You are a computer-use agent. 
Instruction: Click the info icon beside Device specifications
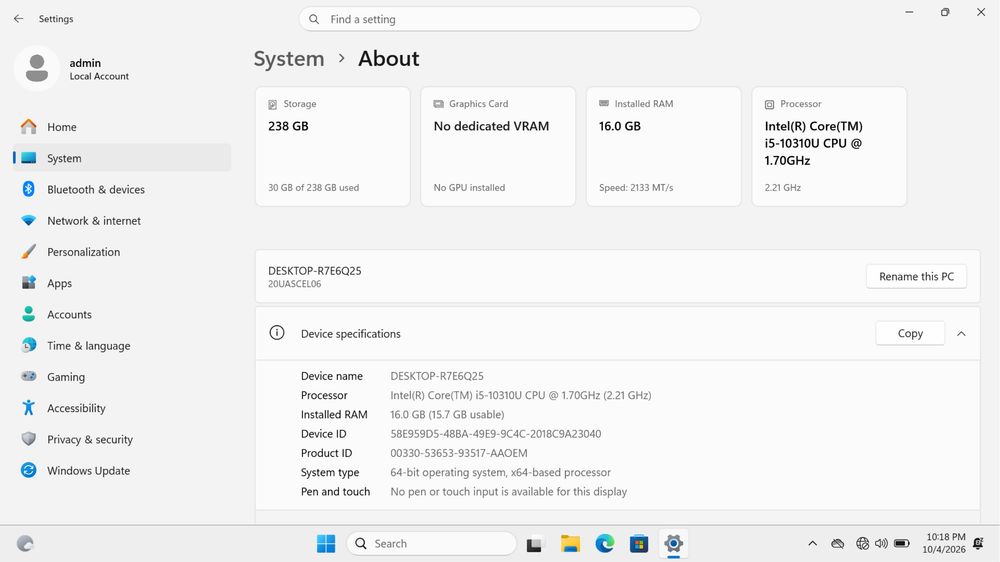277,333
